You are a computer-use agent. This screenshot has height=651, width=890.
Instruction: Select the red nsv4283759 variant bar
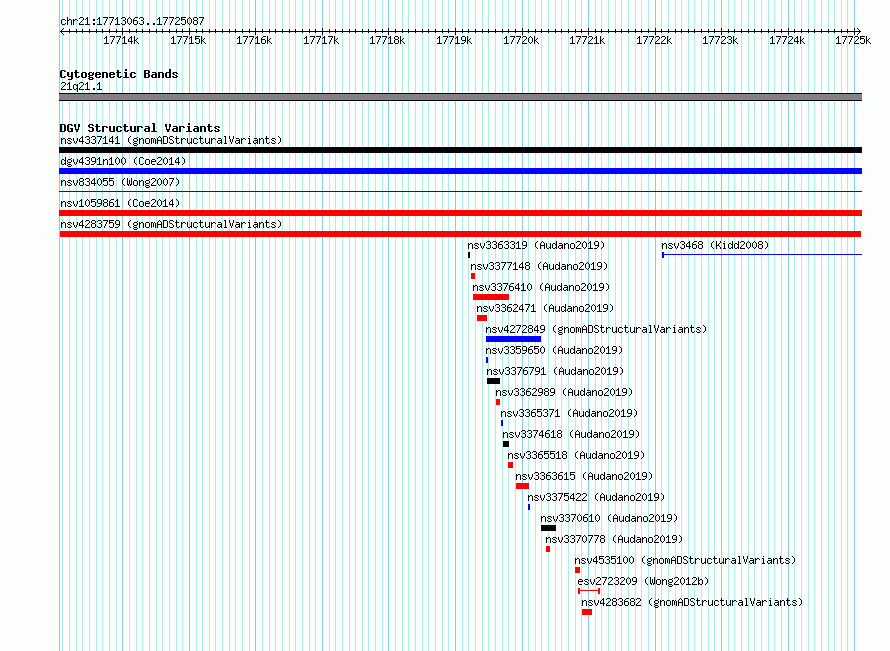click(x=460, y=234)
